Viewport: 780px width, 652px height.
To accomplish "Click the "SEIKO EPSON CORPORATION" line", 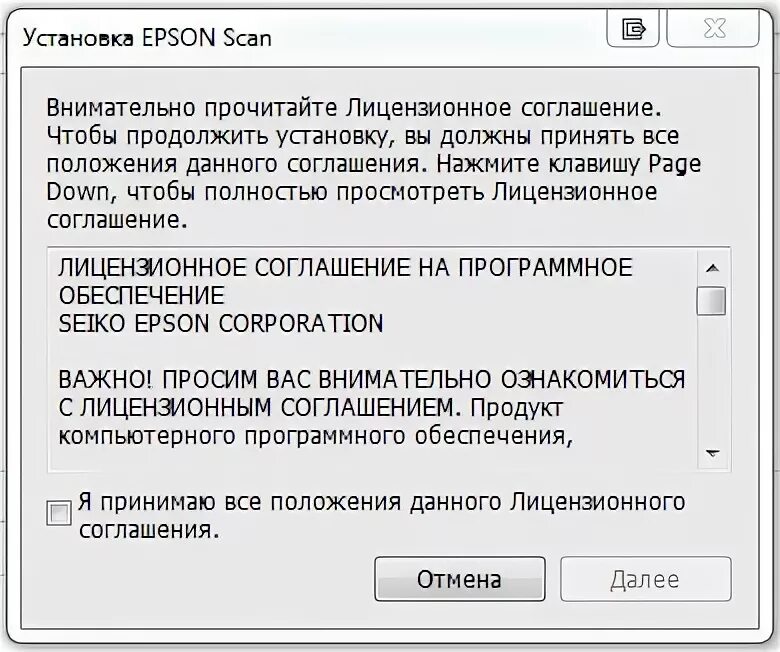I will (x=221, y=324).
